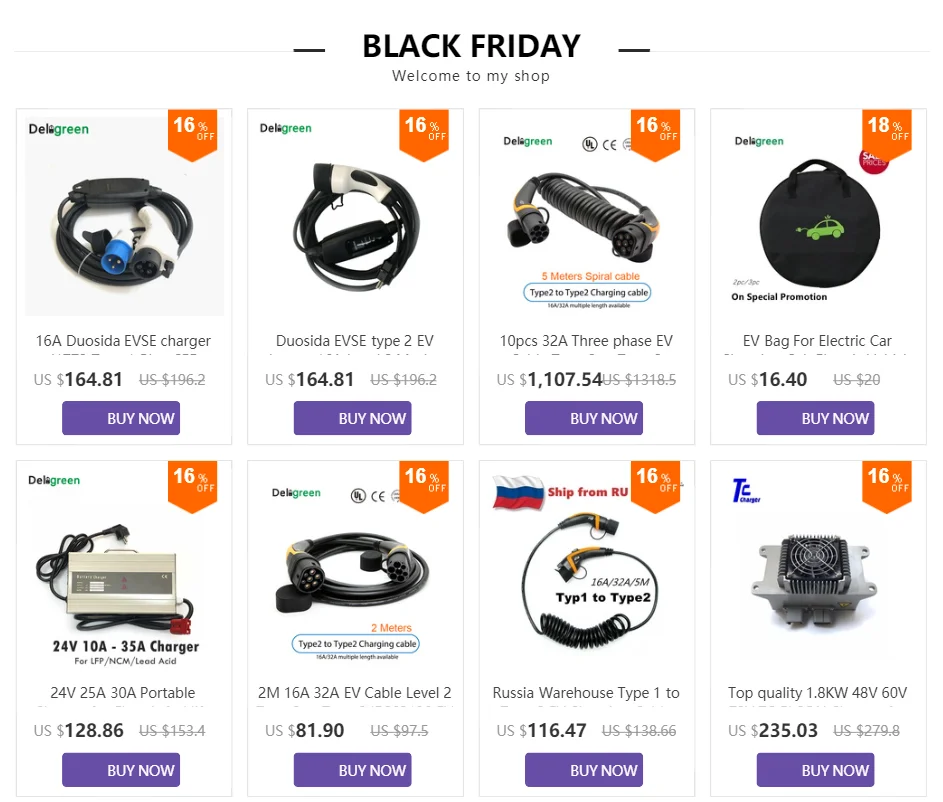The width and height of the screenshot is (943, 802).
Task: Click BUY NOW under the $235.03 charger
Action: [816, 770]
